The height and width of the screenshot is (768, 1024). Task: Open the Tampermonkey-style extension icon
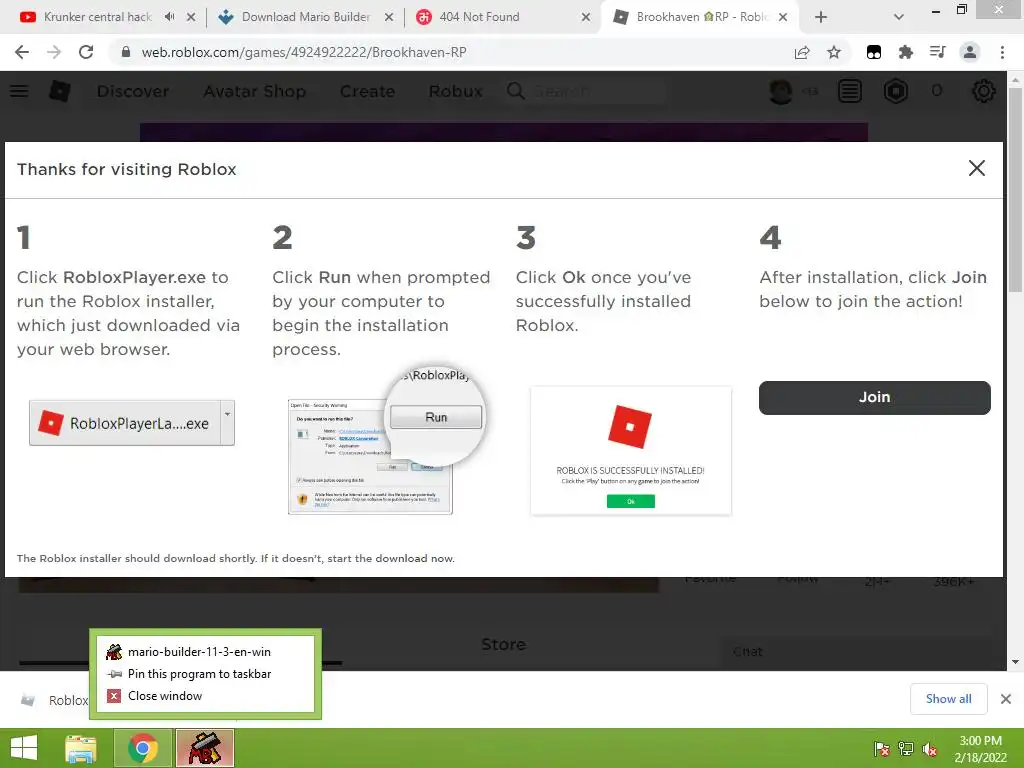pos(874,52)
